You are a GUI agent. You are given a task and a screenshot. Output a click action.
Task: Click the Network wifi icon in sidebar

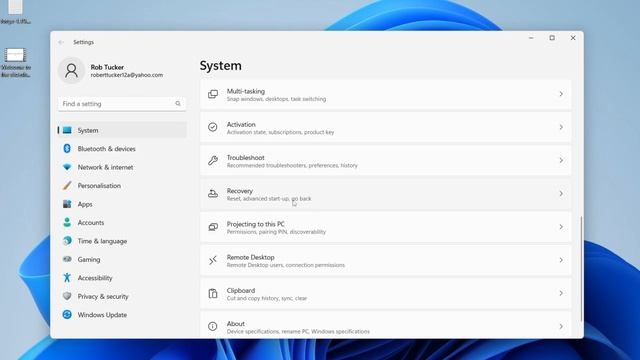click(x=67, y=167)
